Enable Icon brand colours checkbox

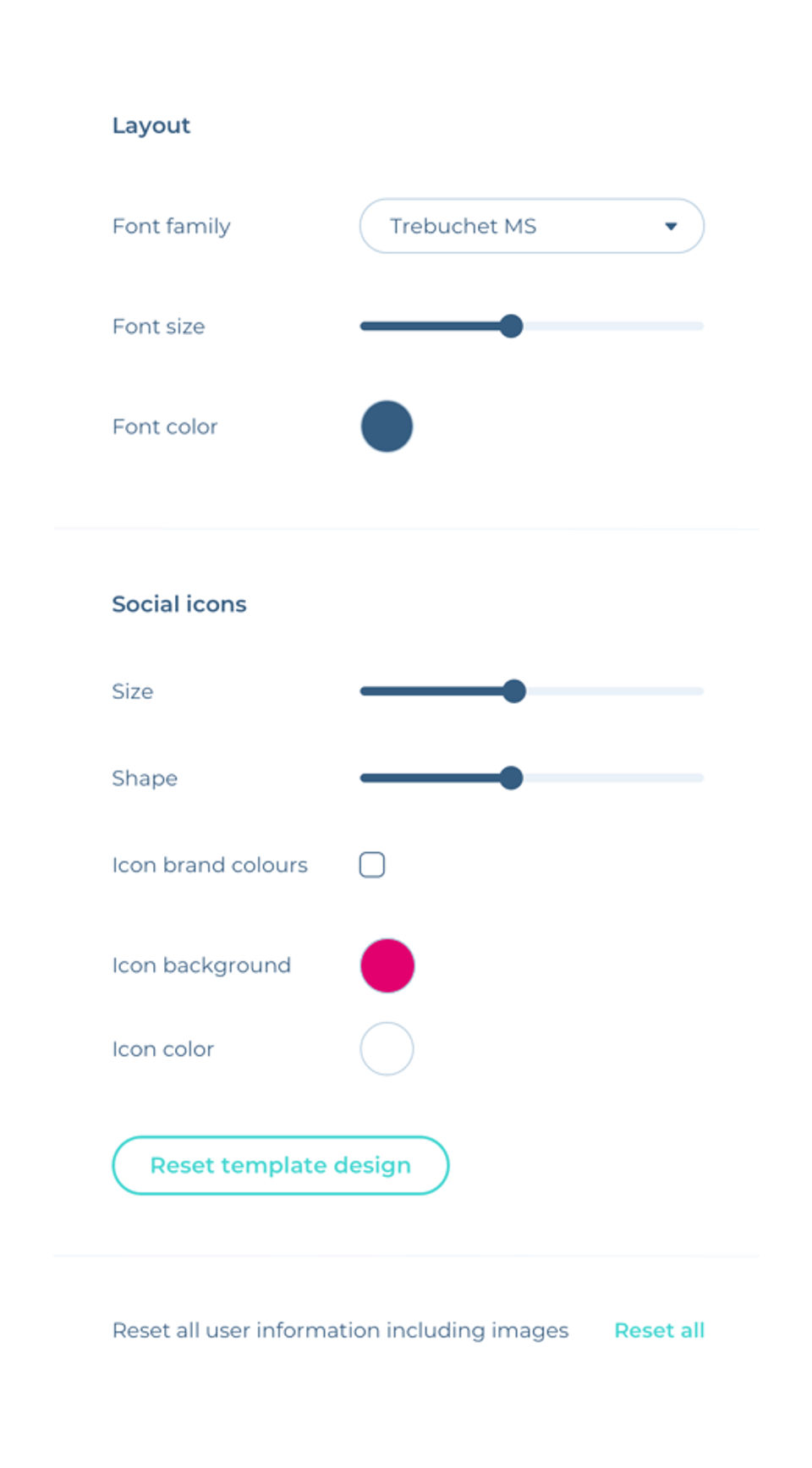372,865
